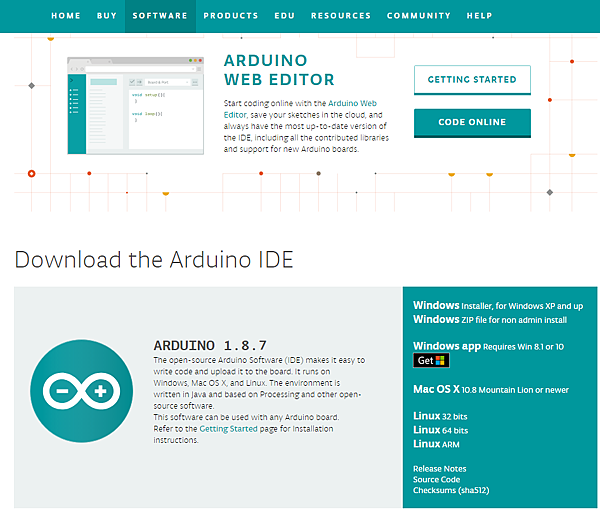Click the Web Editor screenshot thumbnail
600x509 pixels.
(135, 106)
